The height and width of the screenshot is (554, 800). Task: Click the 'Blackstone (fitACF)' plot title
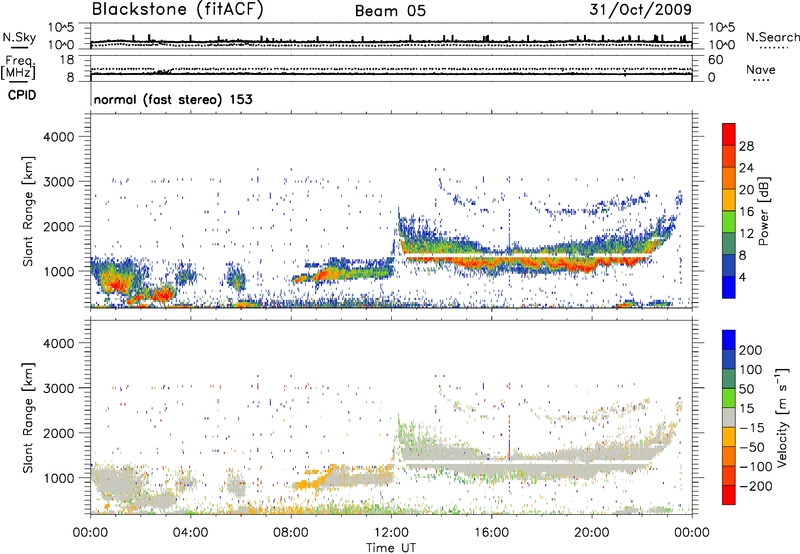(178, 10)
